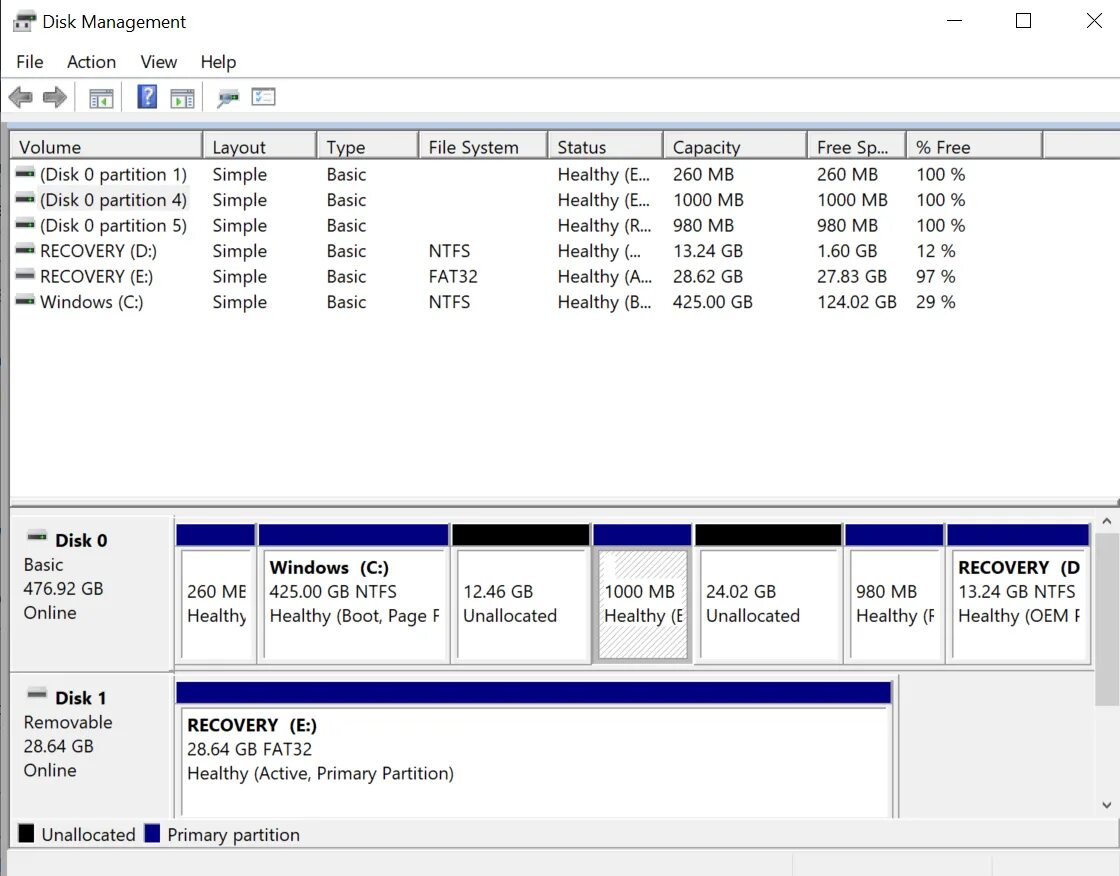This screenshot has height=876, width=1120.
Task: Click '(Disk 0 partition 4)' volume name
Action: coord(113,200)
